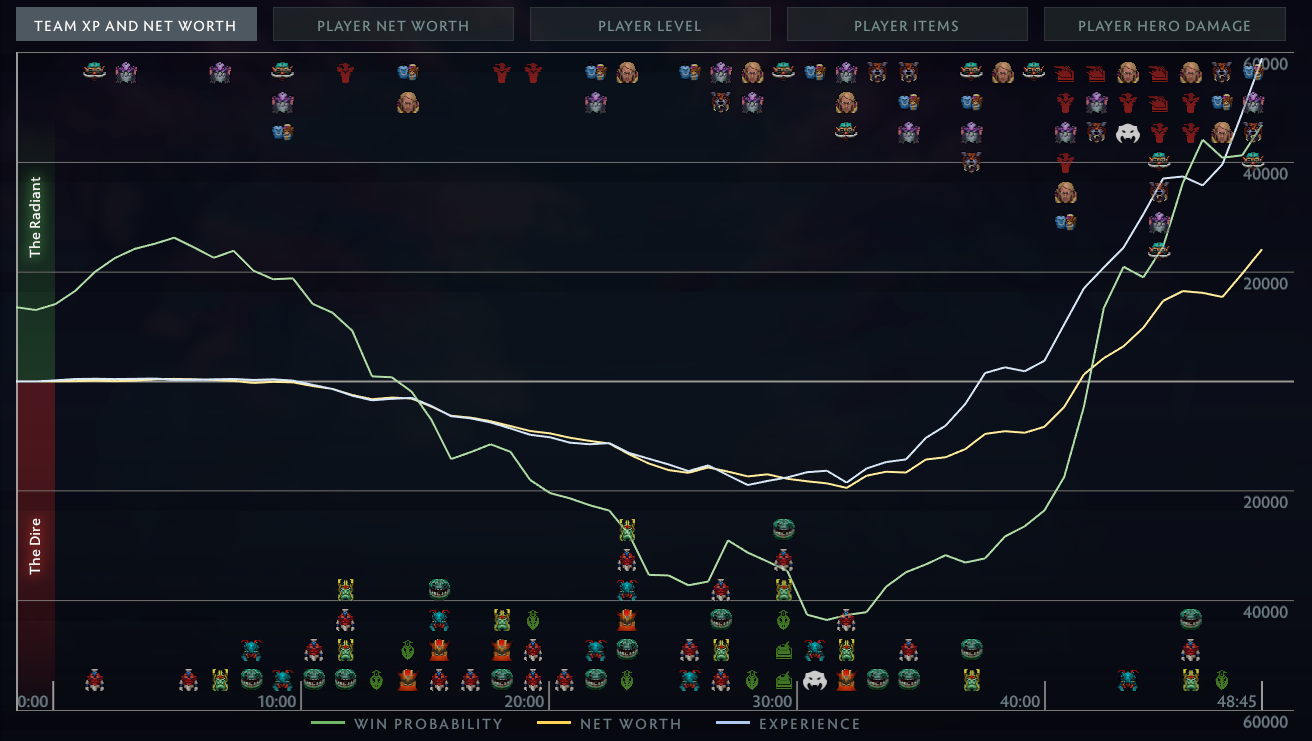Click teal goggled hero at bottom of 46:30 column
1312x741 pixels.
pos(1159,250)
